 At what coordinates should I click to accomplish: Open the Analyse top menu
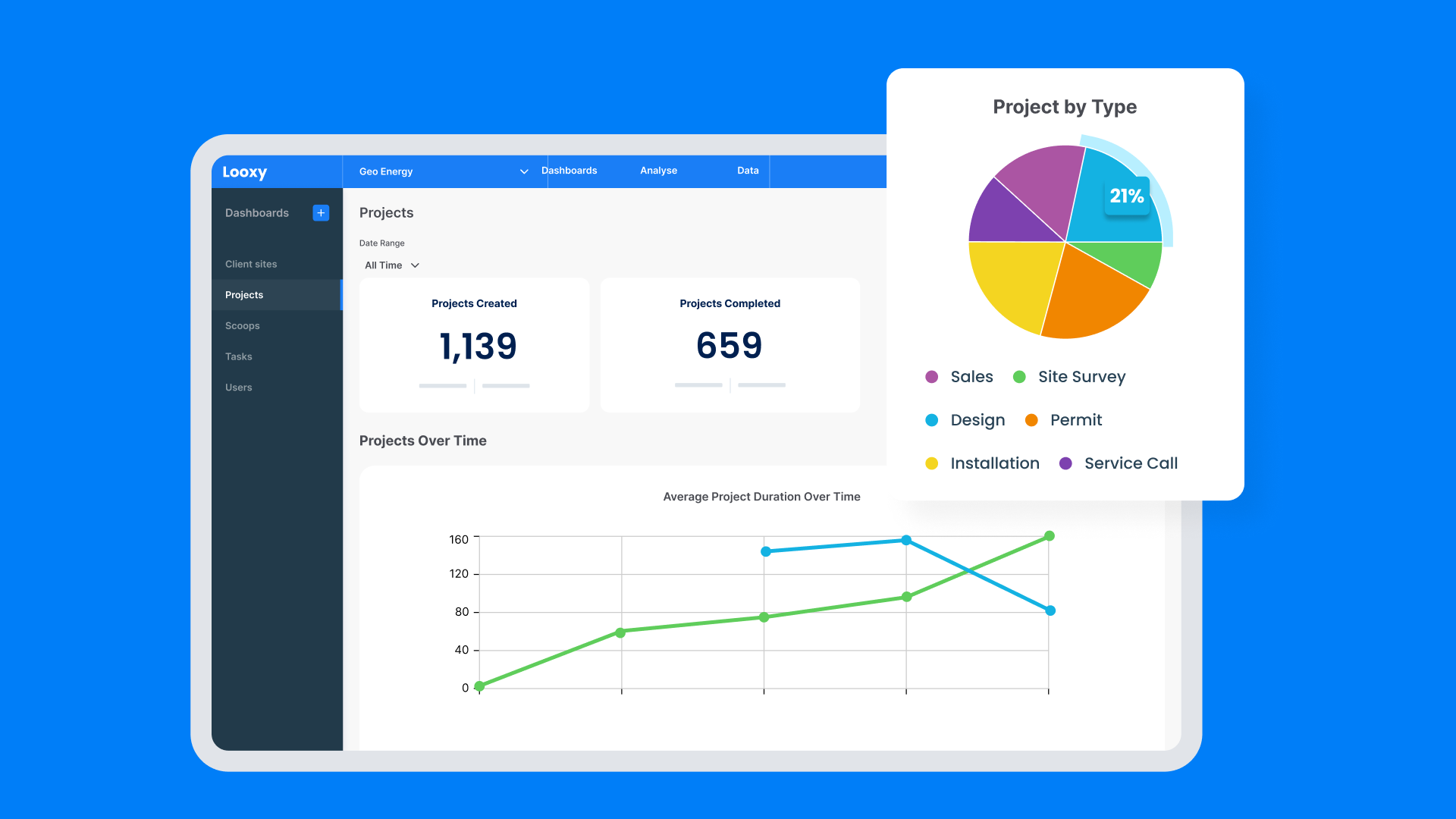click(x=658, y=171)
